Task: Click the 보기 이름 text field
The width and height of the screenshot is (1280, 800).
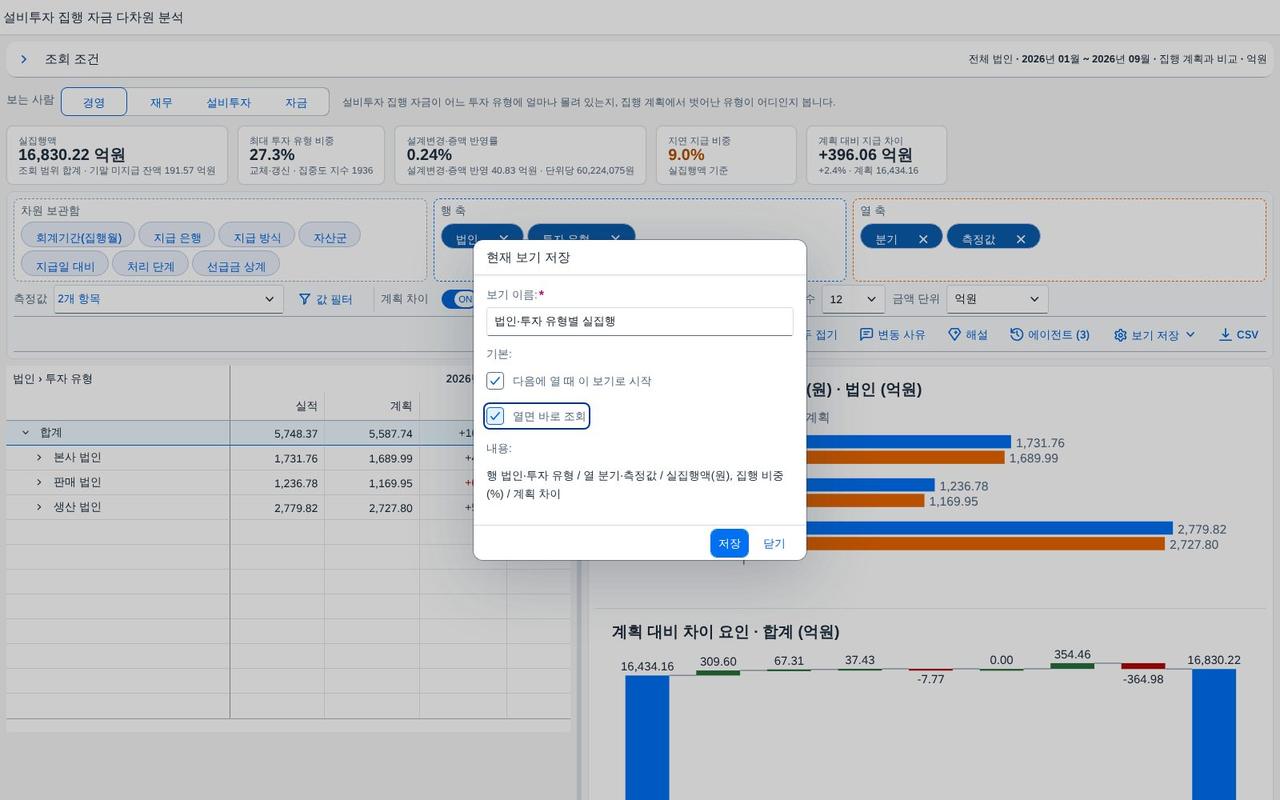Action: pos(640,321)
